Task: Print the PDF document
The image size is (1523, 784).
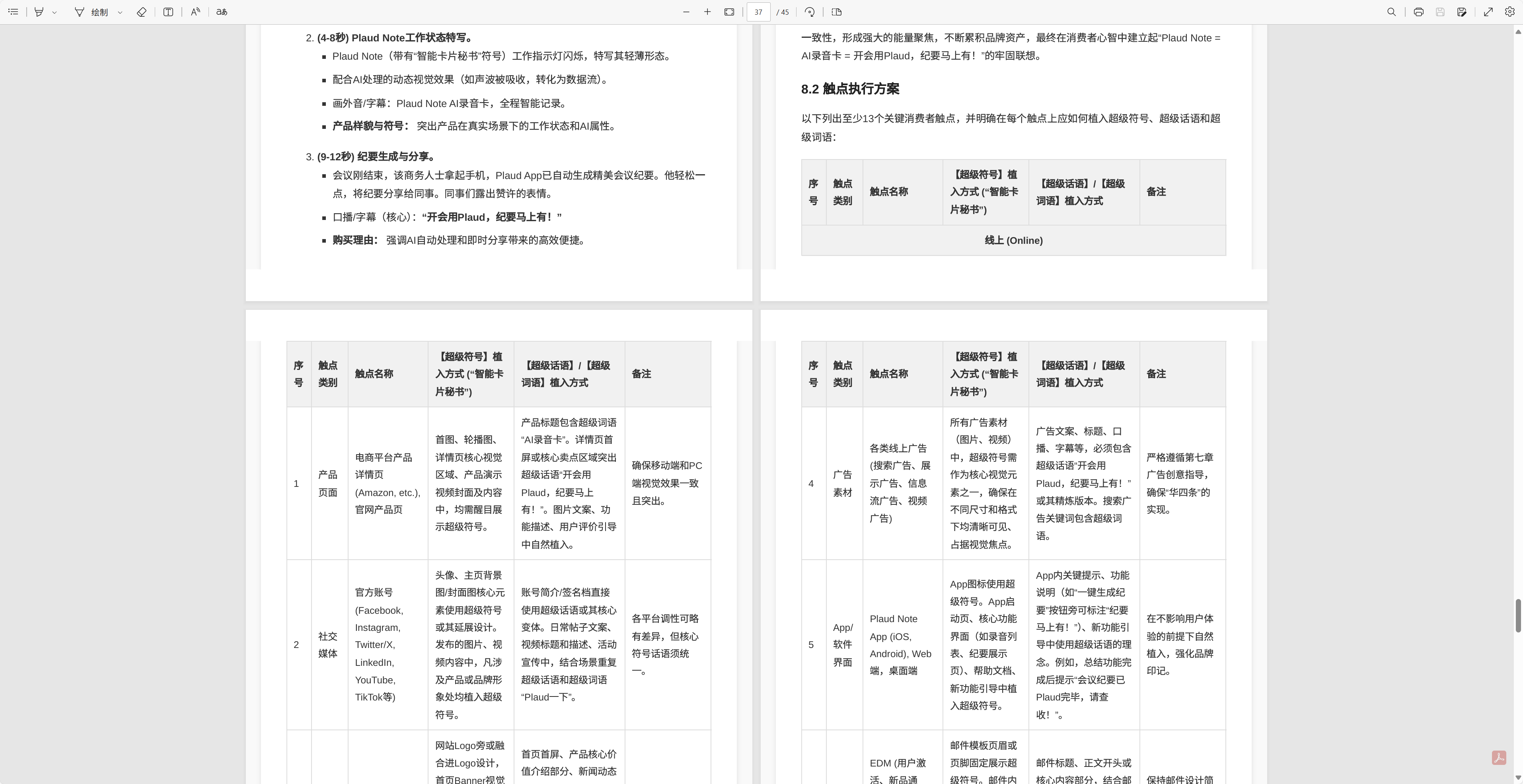Action: point(1418,12)
